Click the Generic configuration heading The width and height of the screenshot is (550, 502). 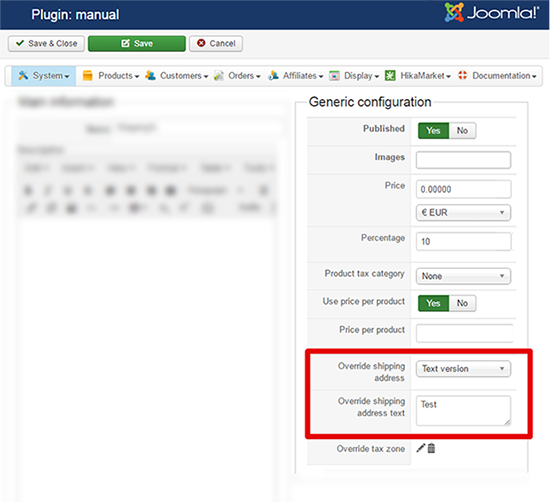pos(370,102)
